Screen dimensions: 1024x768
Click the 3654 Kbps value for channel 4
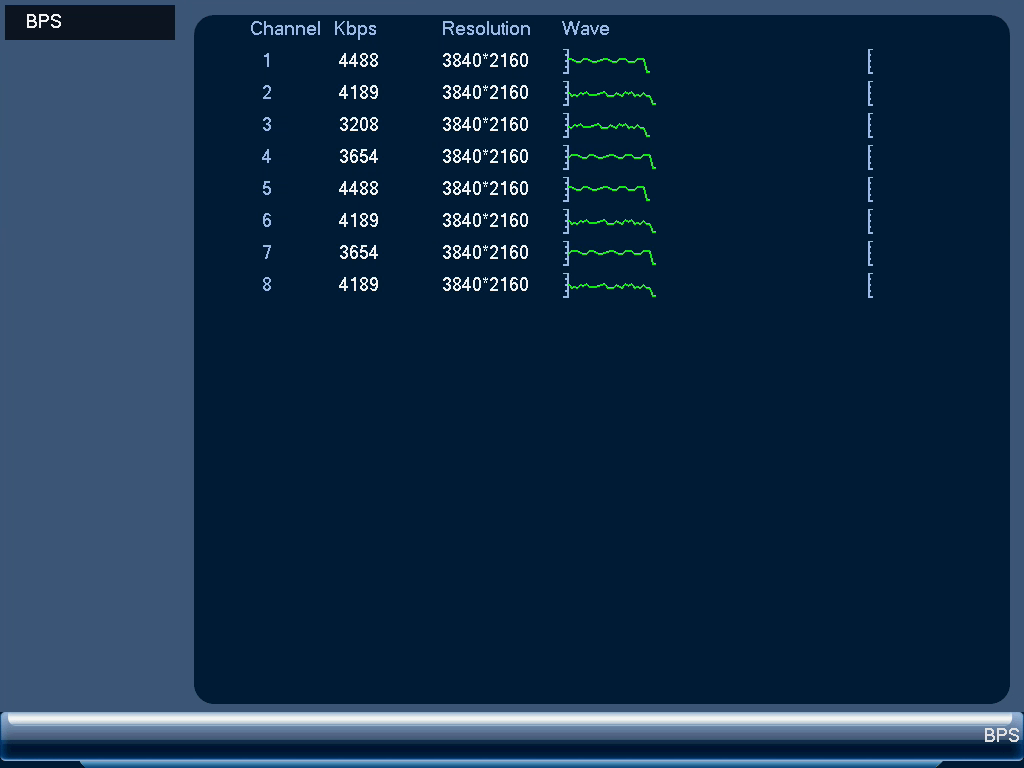pos(359,157)
